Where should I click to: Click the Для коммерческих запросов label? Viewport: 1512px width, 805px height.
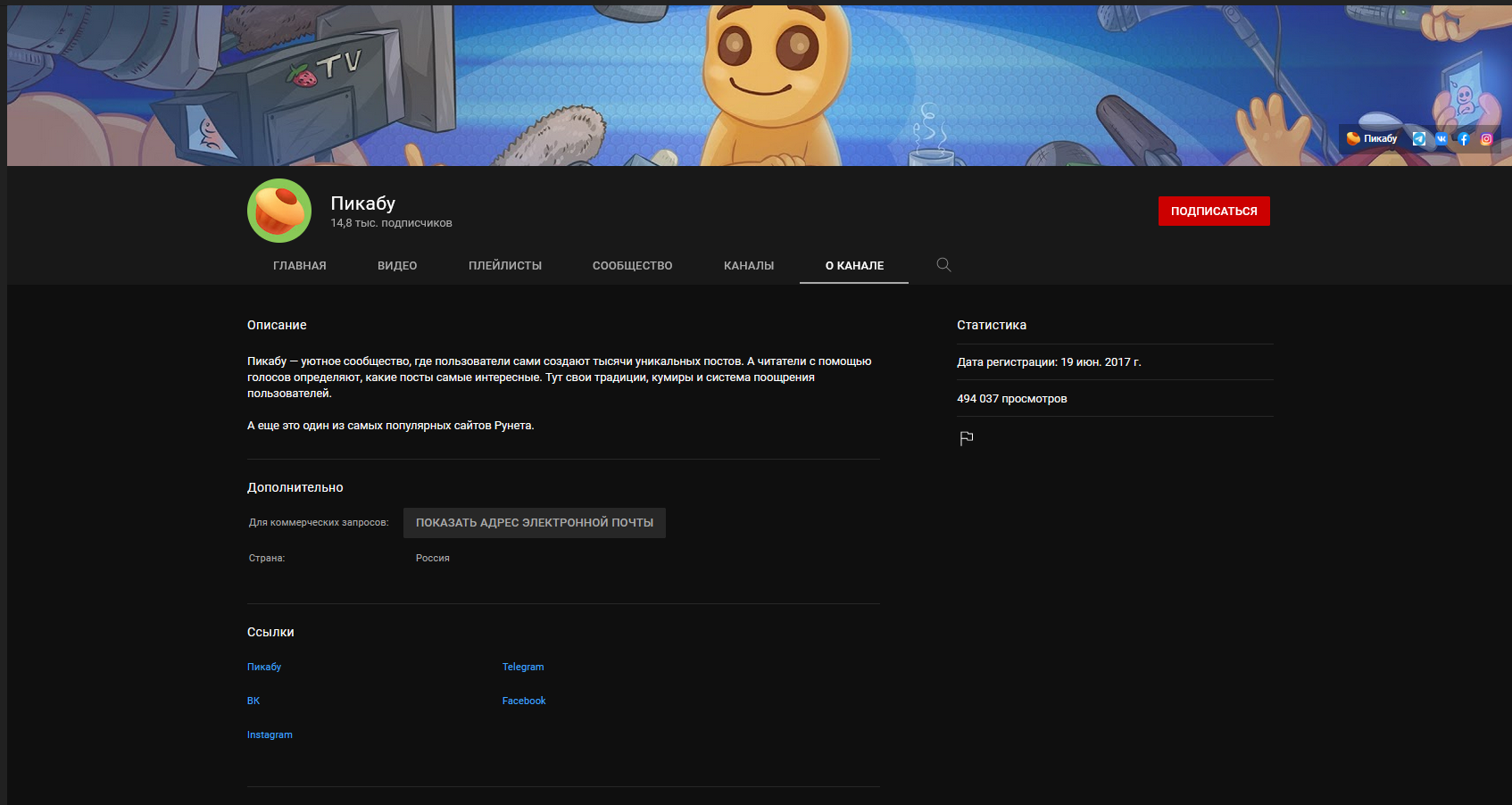(319, 522)
